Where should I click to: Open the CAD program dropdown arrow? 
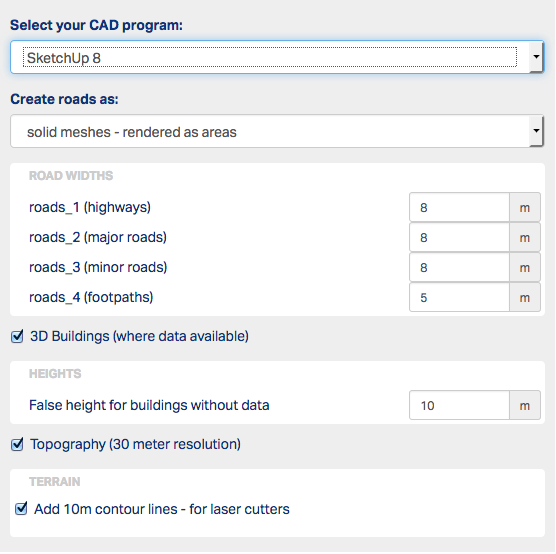pyautogui.click(x=536, y=57)
